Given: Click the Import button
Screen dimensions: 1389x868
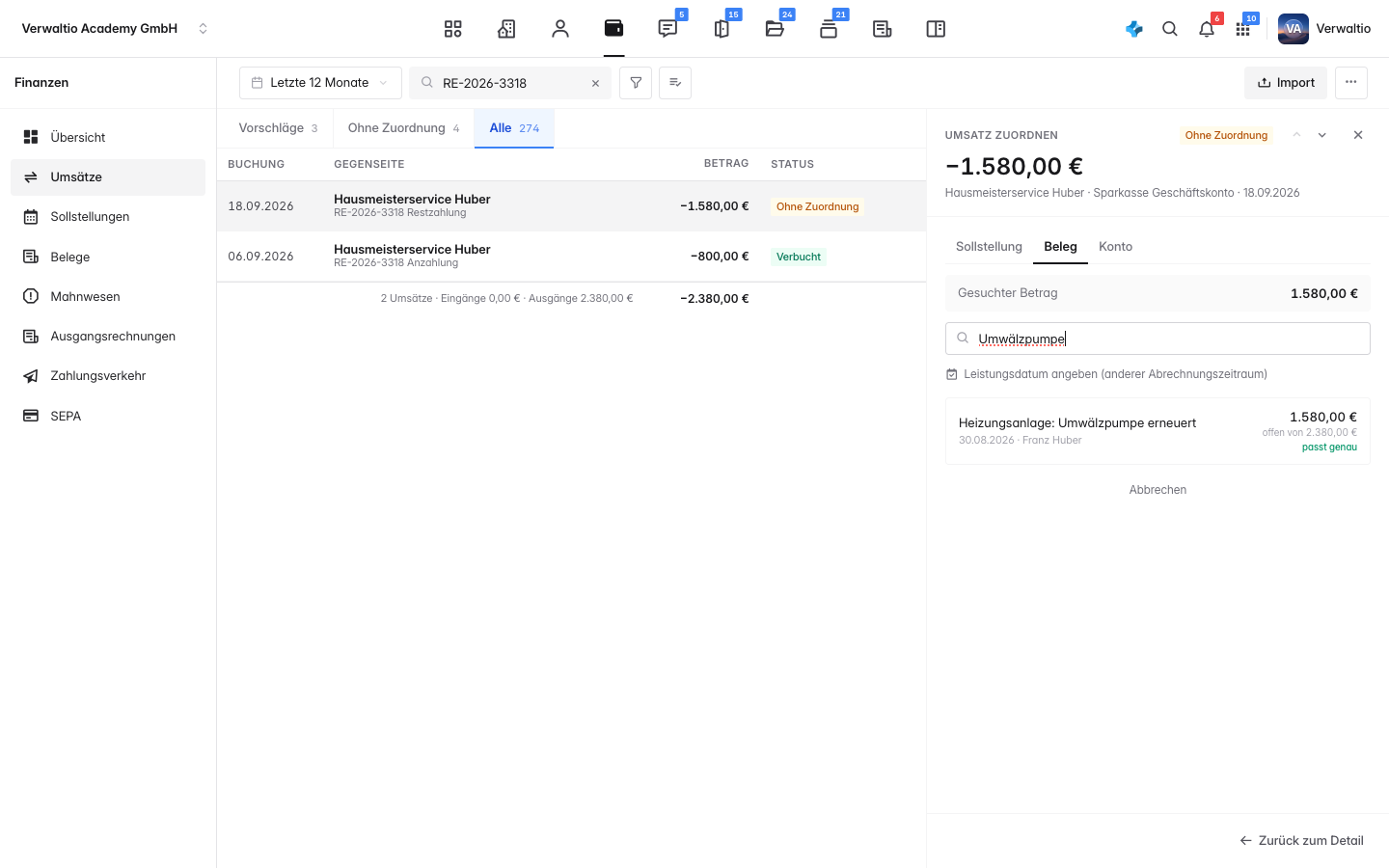Looking at the screenshot, I should tap(1286, 83).
